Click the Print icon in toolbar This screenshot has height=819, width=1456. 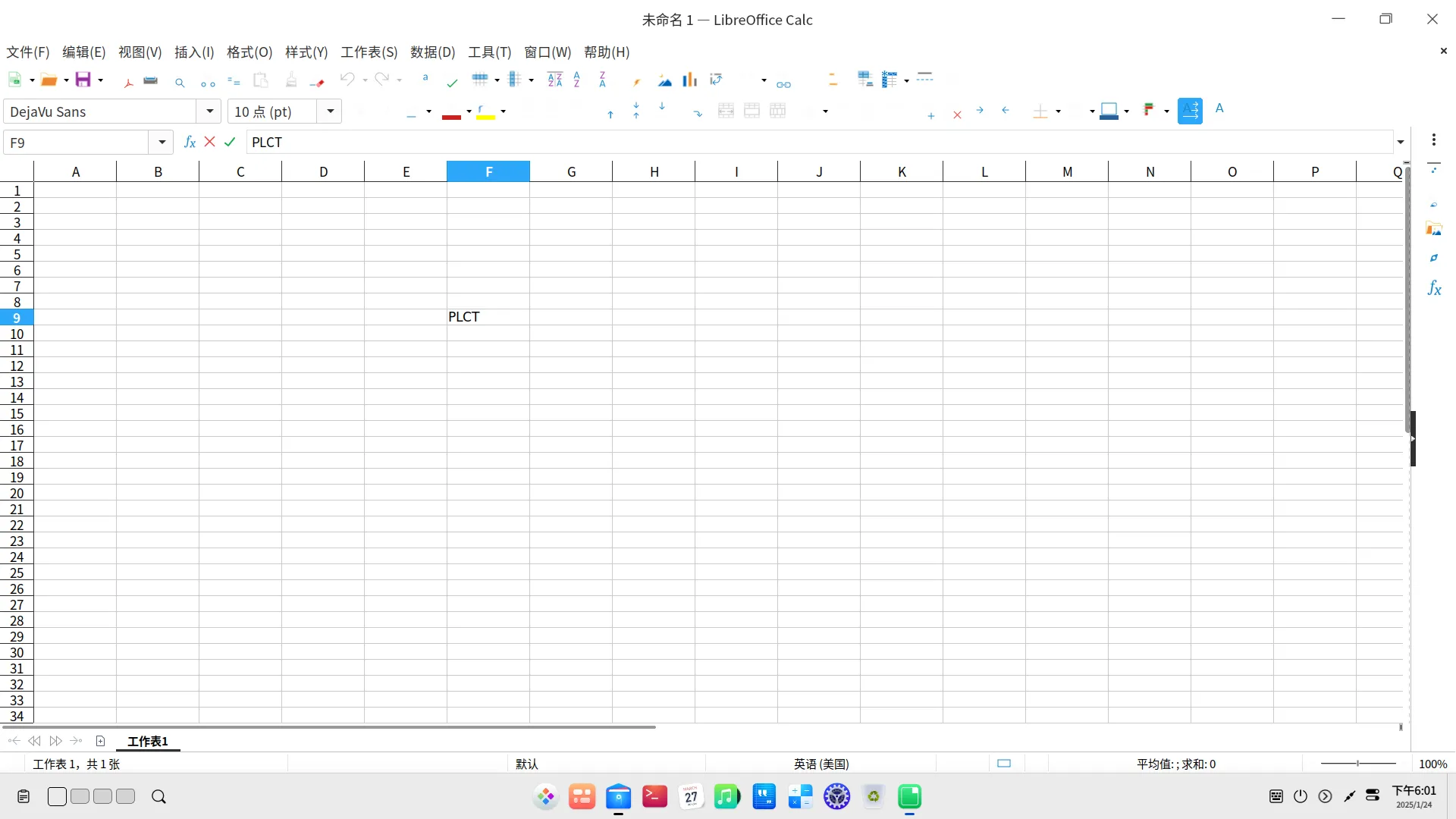pyautogui.click(x=150, y=80)
